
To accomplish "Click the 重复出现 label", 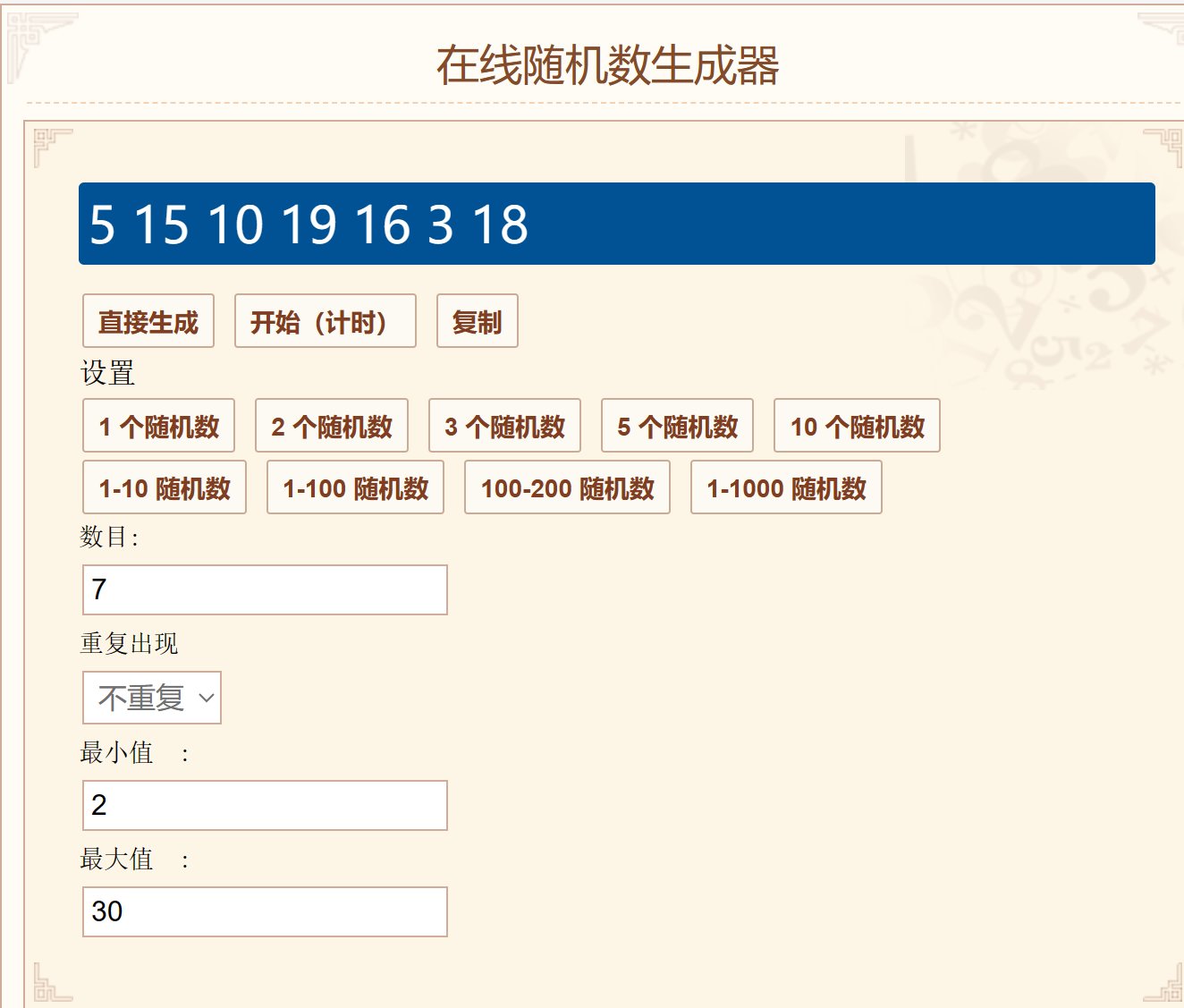I will (x=129, y=643).
